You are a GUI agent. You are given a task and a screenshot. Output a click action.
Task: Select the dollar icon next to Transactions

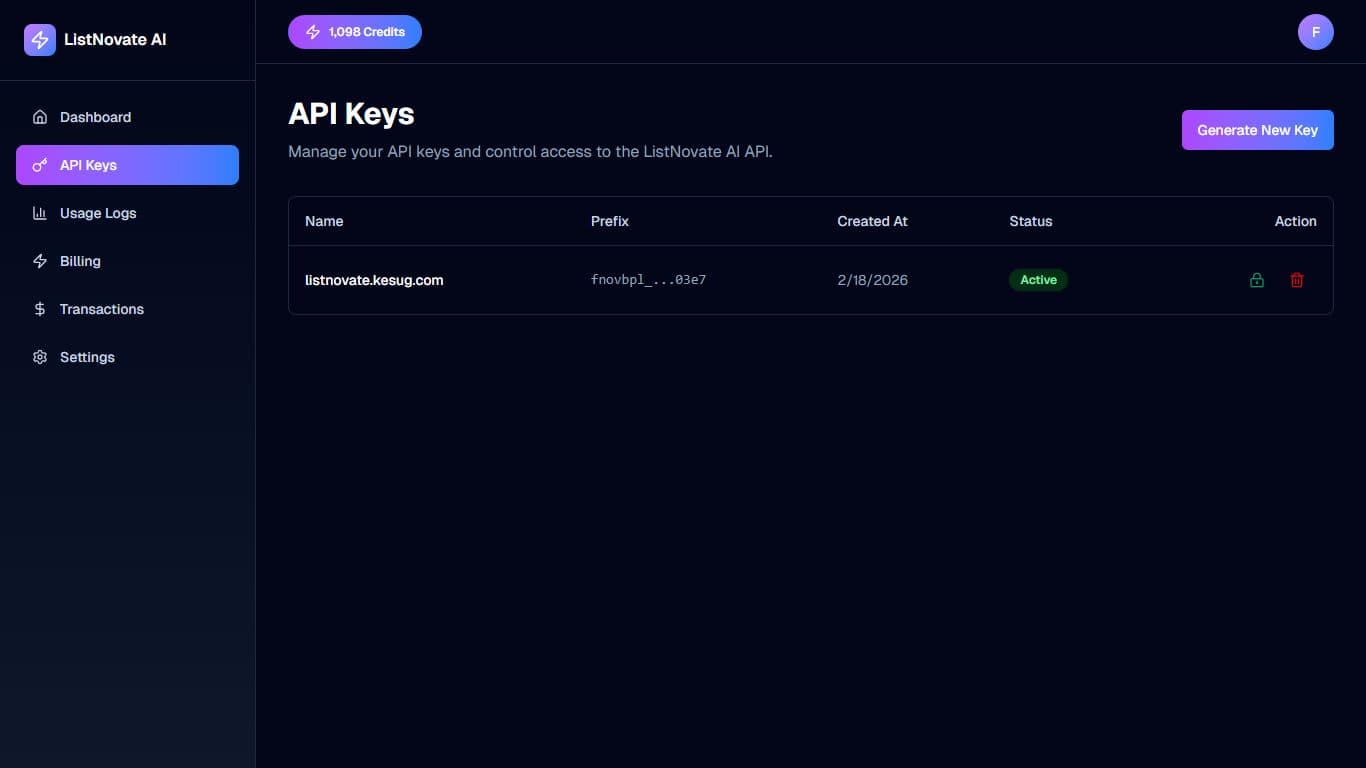click(40, 309)
